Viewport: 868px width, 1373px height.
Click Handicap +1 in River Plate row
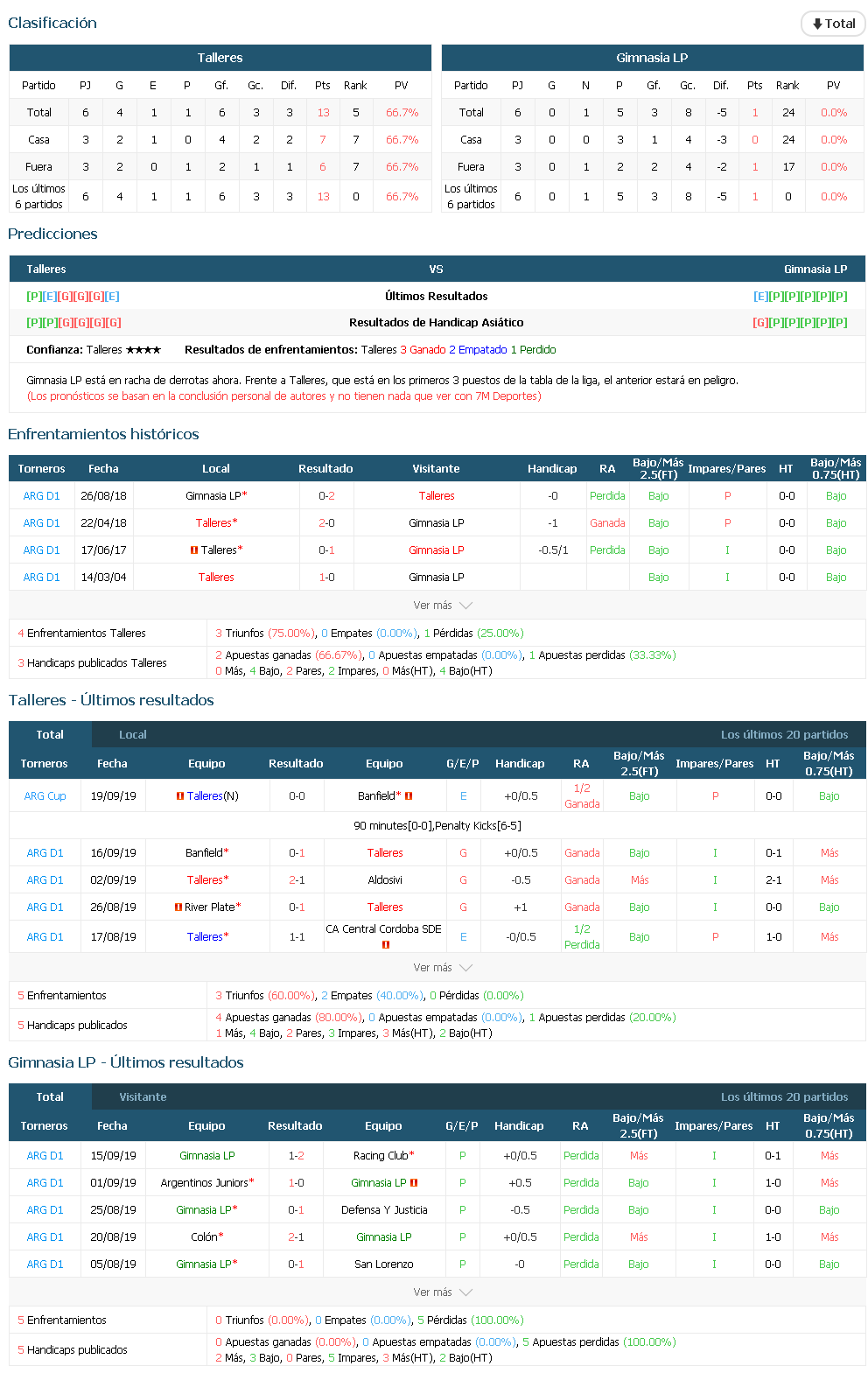point(521,907)
